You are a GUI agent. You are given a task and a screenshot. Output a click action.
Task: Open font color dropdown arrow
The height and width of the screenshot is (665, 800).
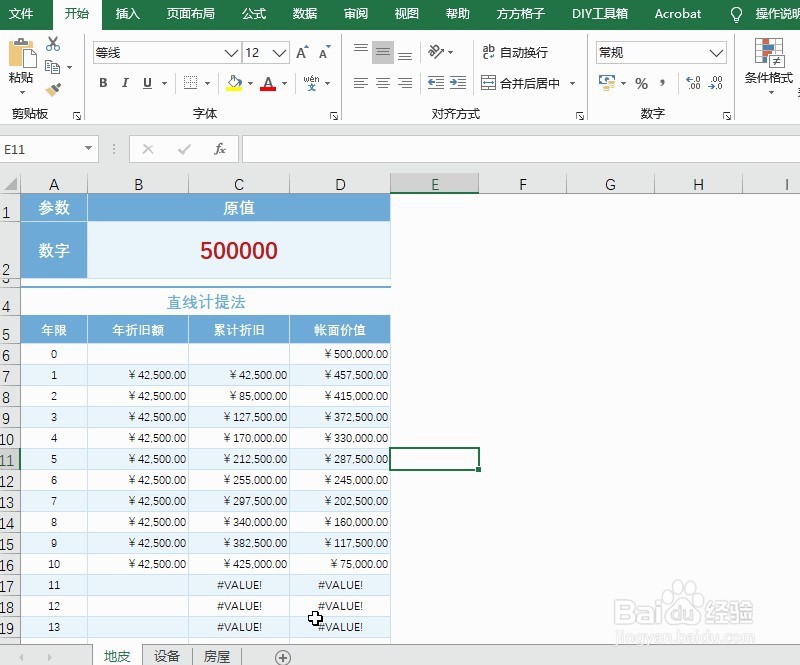[284, 83]
